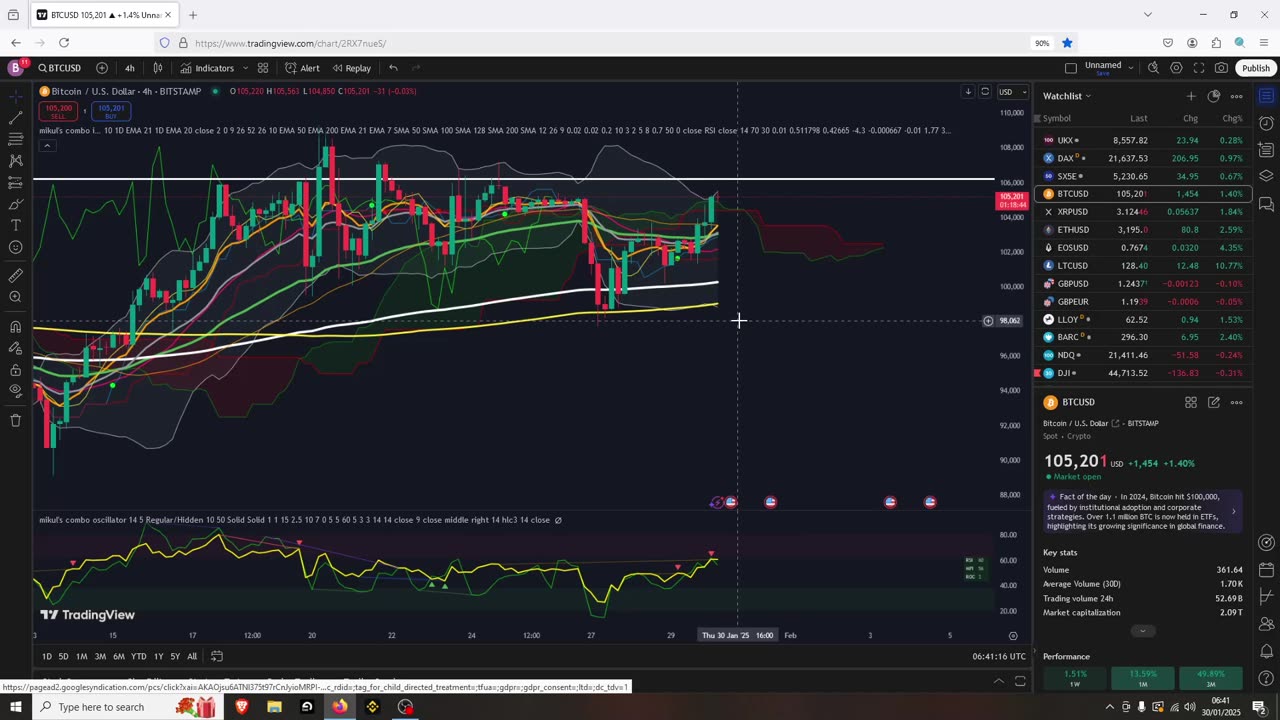The height and width of the screenshot is (720, 1280).
Task: Reload page in Firefox
Action: (64, 43)
